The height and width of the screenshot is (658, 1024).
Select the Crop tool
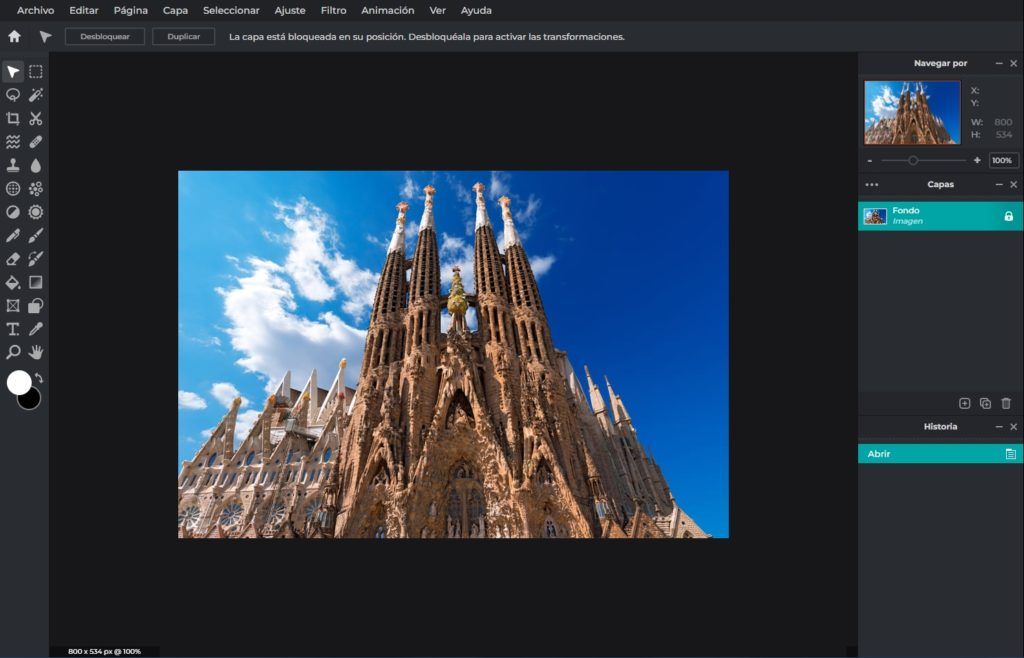pos(13,118)
